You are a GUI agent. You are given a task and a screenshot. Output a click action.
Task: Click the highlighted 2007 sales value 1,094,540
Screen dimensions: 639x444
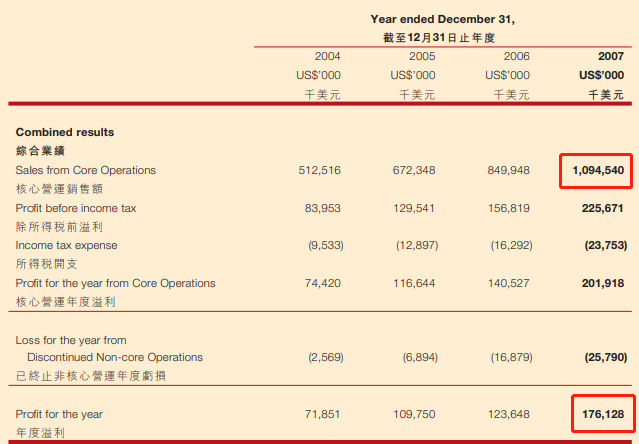click(x=598, y=171)
